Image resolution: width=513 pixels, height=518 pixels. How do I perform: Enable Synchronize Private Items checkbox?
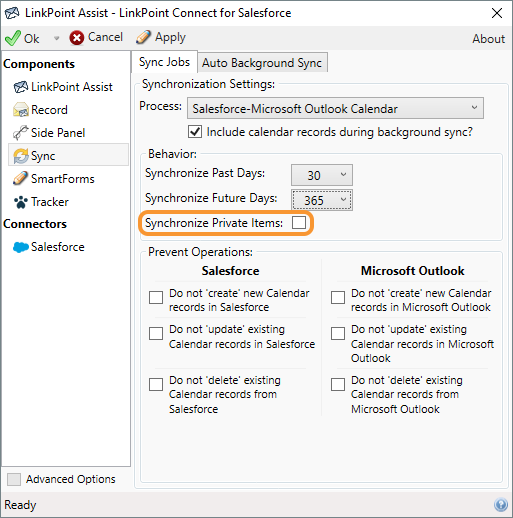[299, 222]
